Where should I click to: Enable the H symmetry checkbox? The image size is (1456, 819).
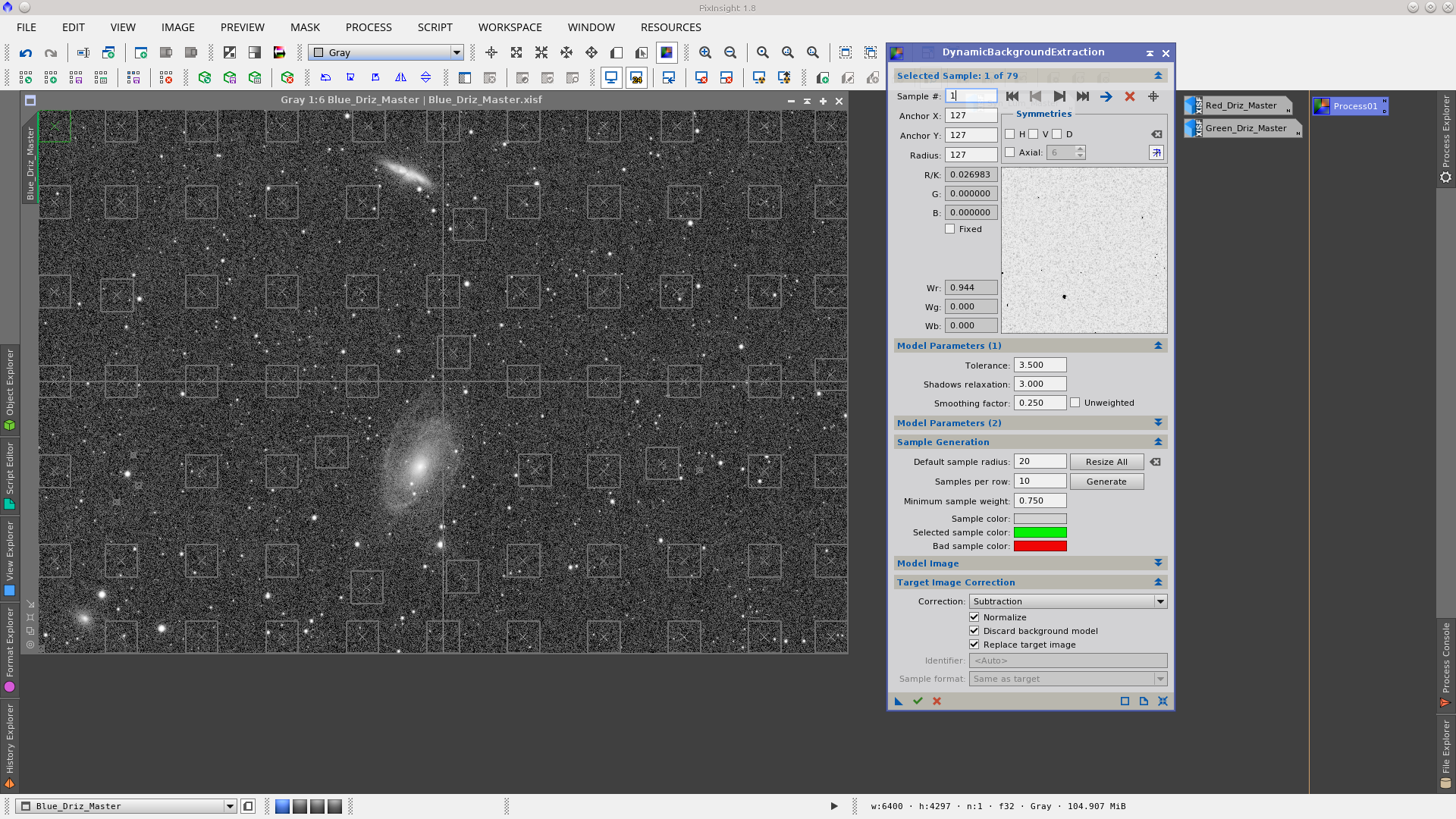coord(1009,133)
